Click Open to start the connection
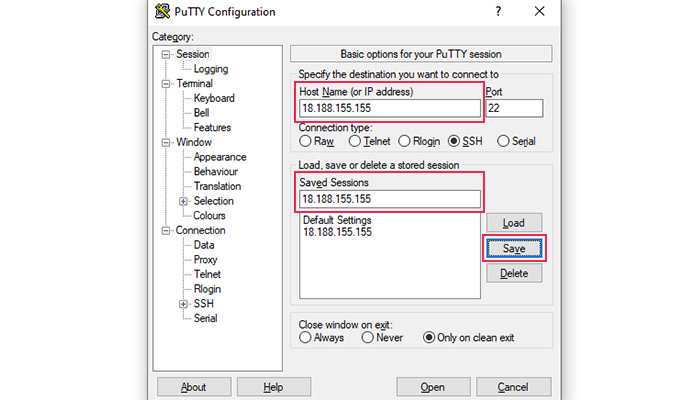Viewport: 700px width, 400px height. [433, 387]
